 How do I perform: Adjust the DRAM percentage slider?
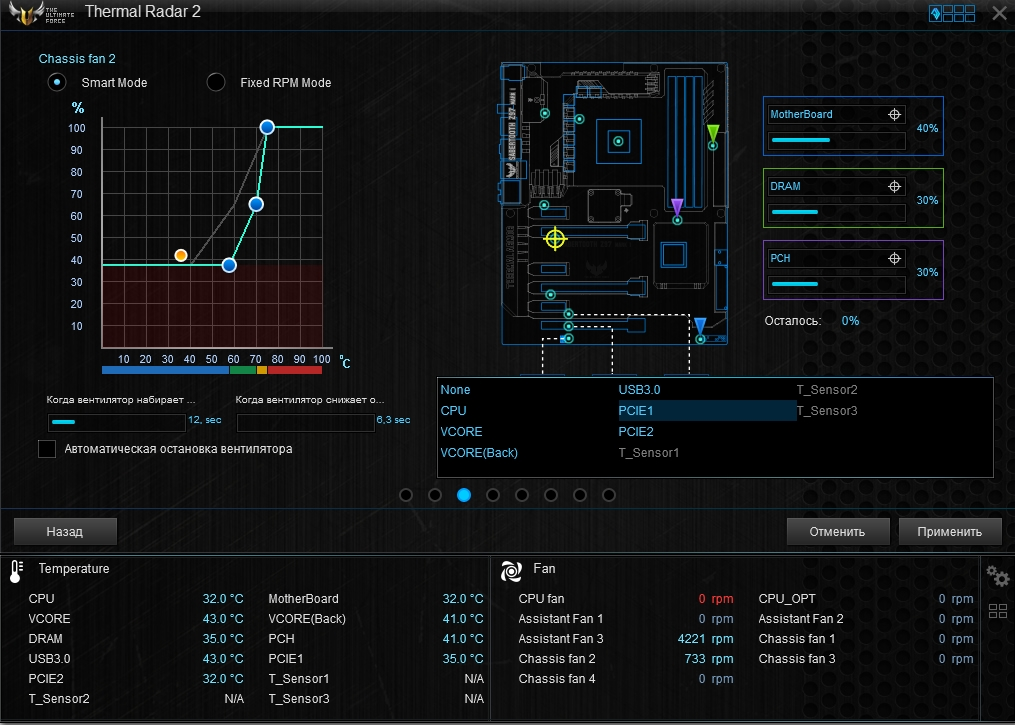[x=837, y=212]
